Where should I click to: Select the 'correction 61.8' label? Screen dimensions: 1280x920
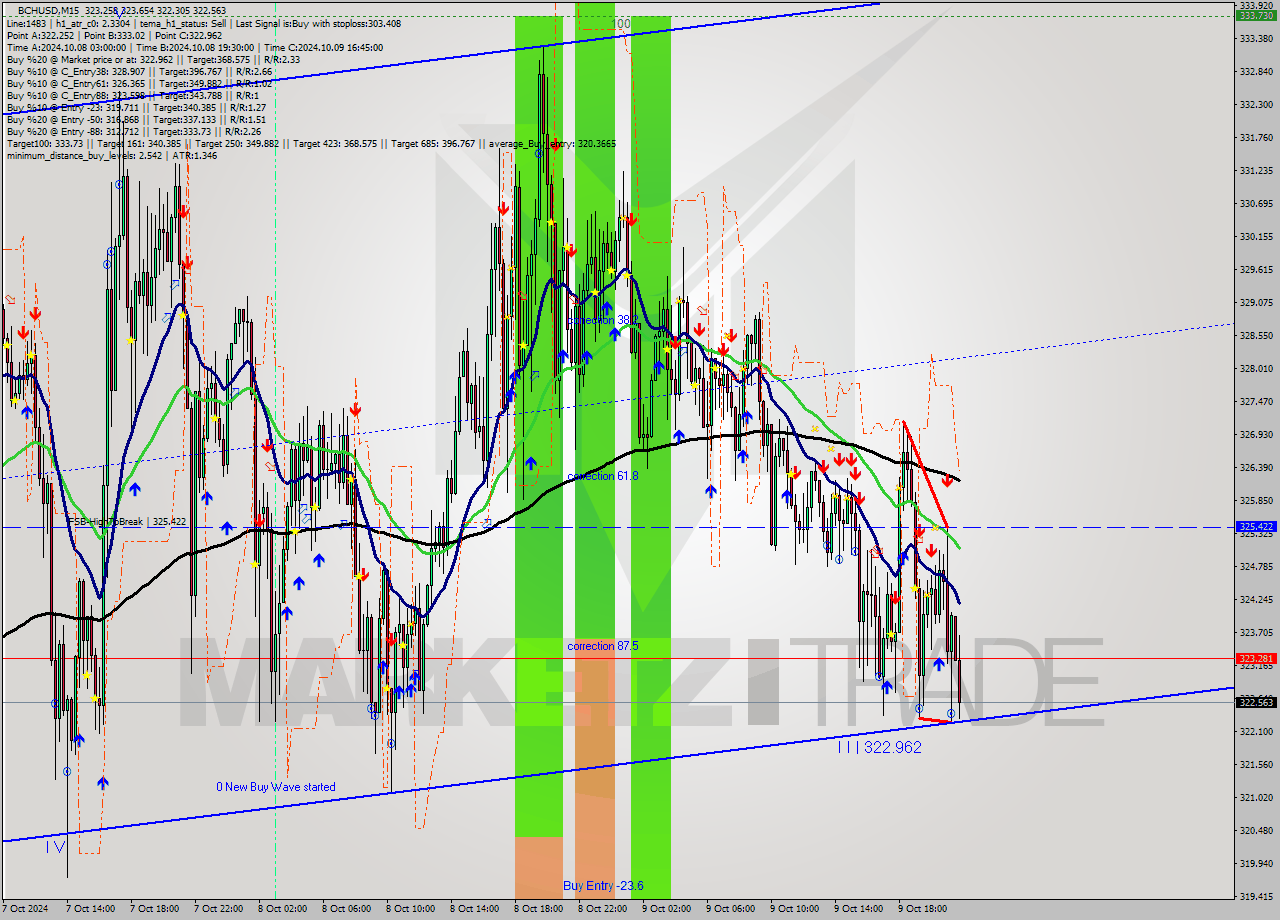[602, 476]
